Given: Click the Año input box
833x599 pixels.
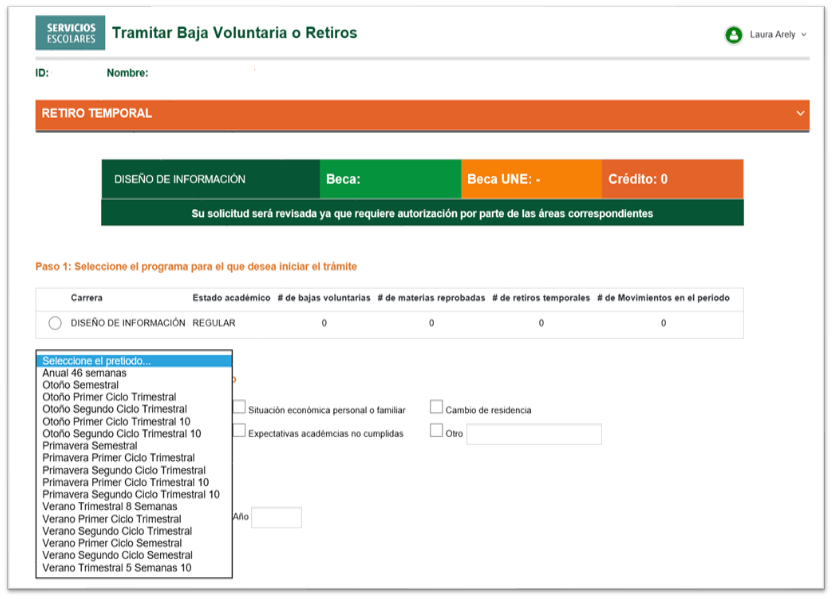Looking at the screenshot, I should (x=276, y=517).
